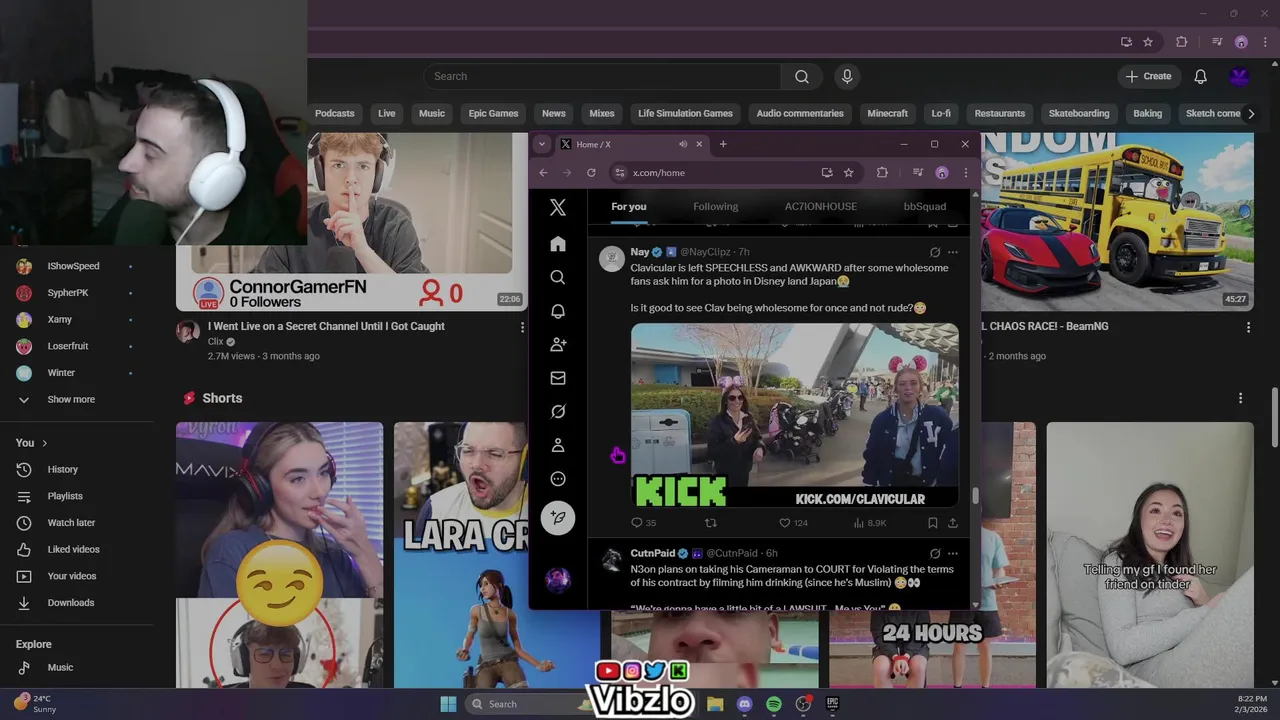Show next YouTube category chips arrow
The height and width of the screenshot is (720, 1280).
(x=1250, y=114)
